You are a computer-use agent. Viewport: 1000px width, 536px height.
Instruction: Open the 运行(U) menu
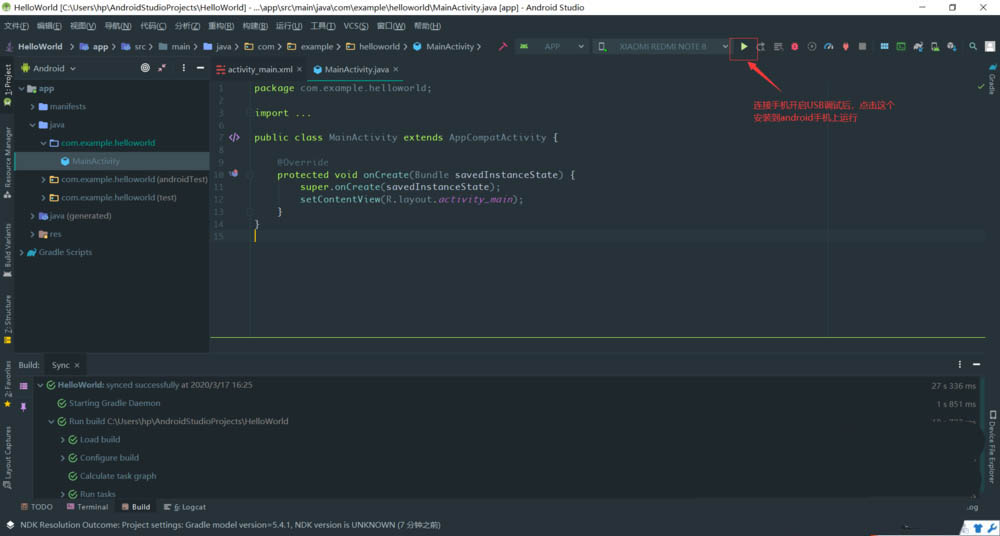289,26
